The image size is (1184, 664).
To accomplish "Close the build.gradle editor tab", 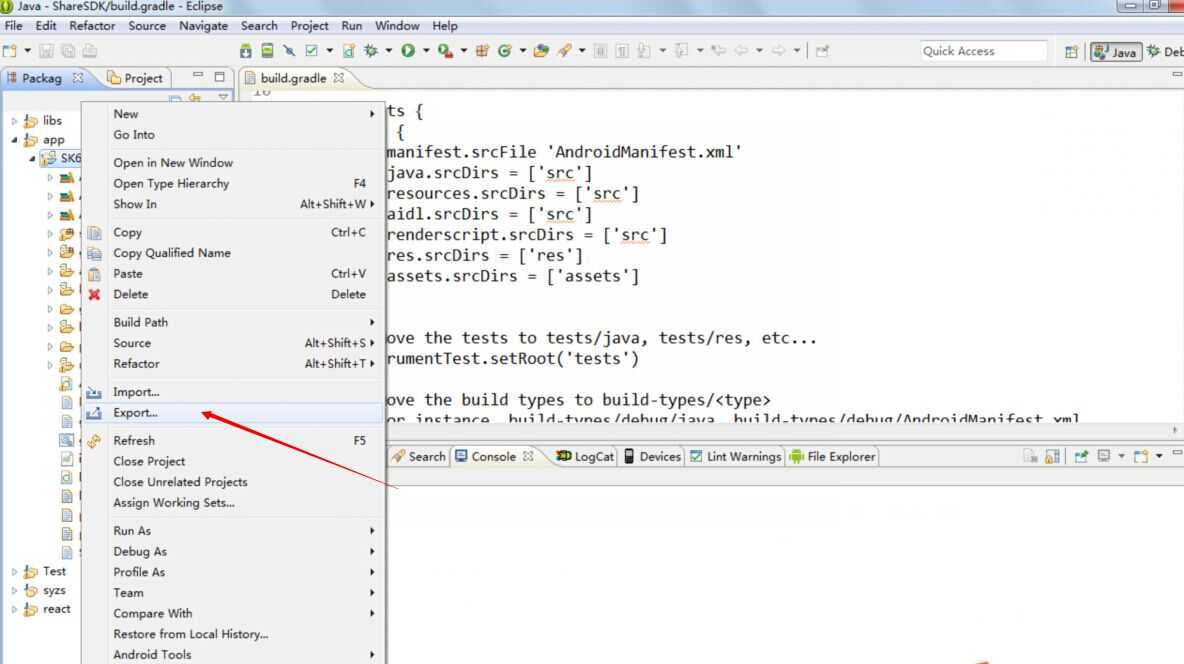I will point(339,78).
